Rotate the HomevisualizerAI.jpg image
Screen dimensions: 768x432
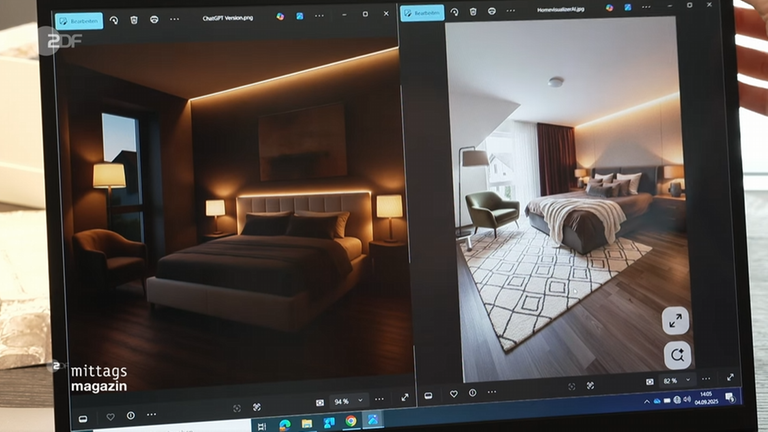(454, 12)
